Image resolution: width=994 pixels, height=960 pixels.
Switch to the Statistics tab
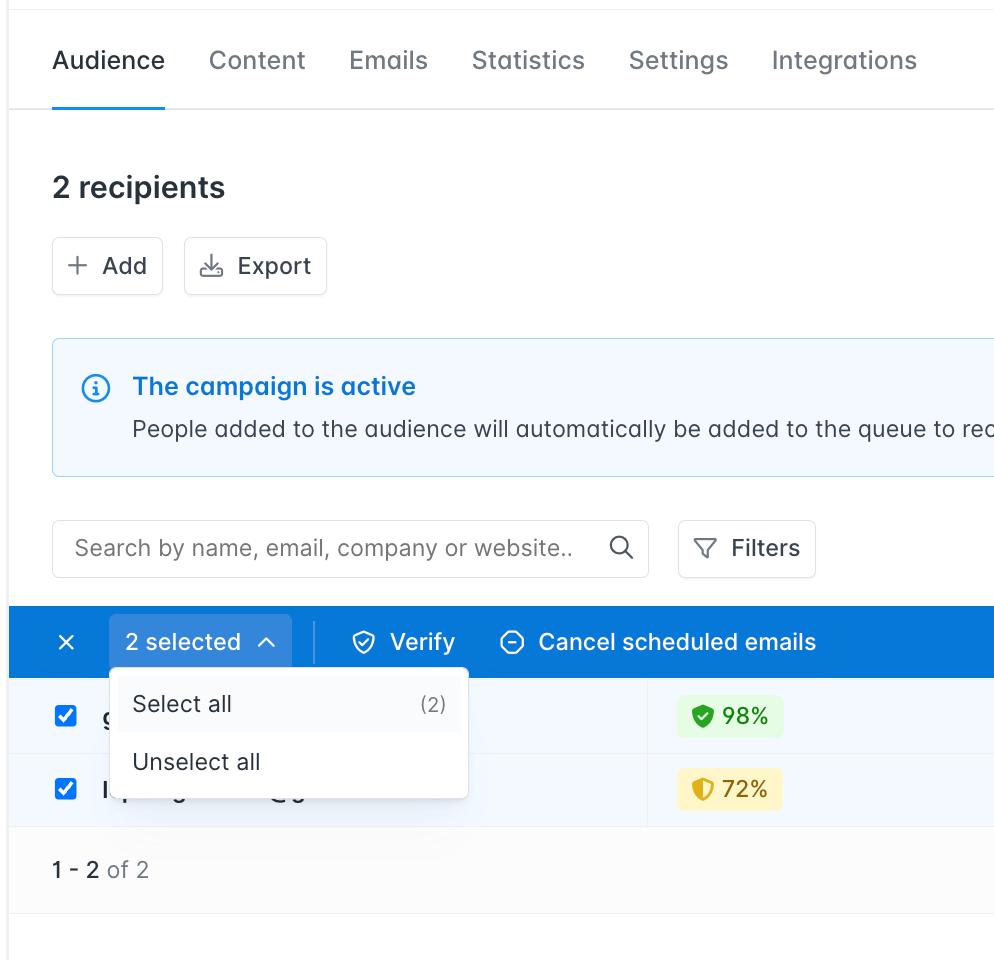point(528,61)
